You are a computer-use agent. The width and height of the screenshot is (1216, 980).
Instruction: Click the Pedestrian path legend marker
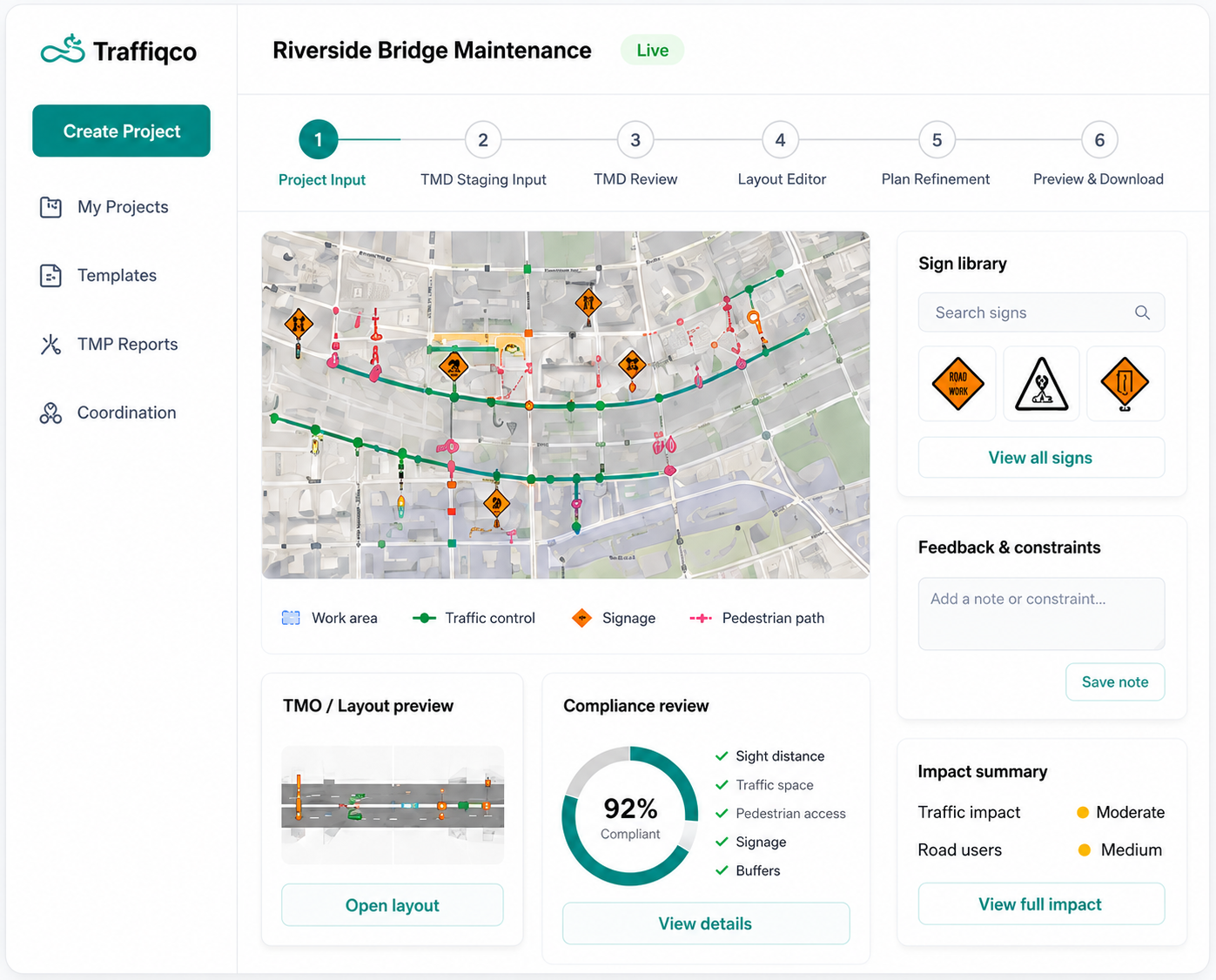click(x=701, y=618)
